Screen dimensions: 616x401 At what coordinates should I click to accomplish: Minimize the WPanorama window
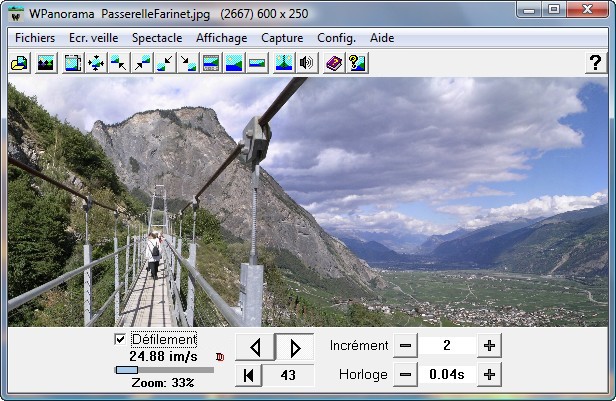click(x=529, y=9)
